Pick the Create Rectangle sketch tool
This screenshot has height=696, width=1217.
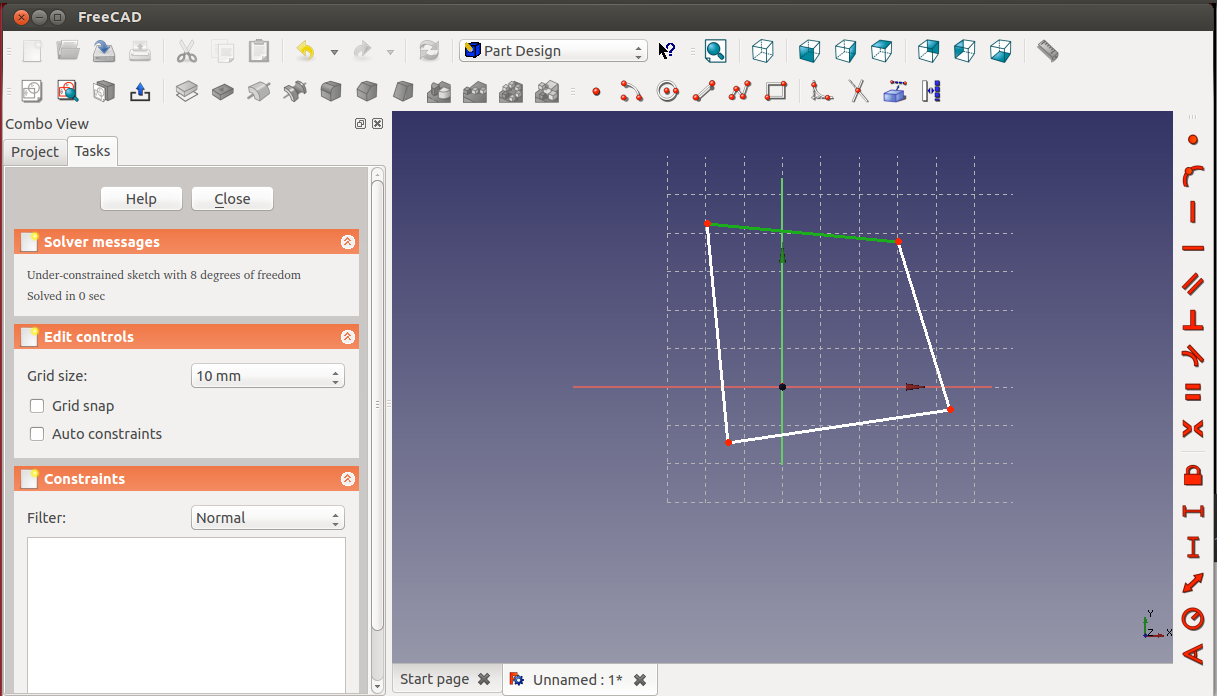tap(776, 92)
